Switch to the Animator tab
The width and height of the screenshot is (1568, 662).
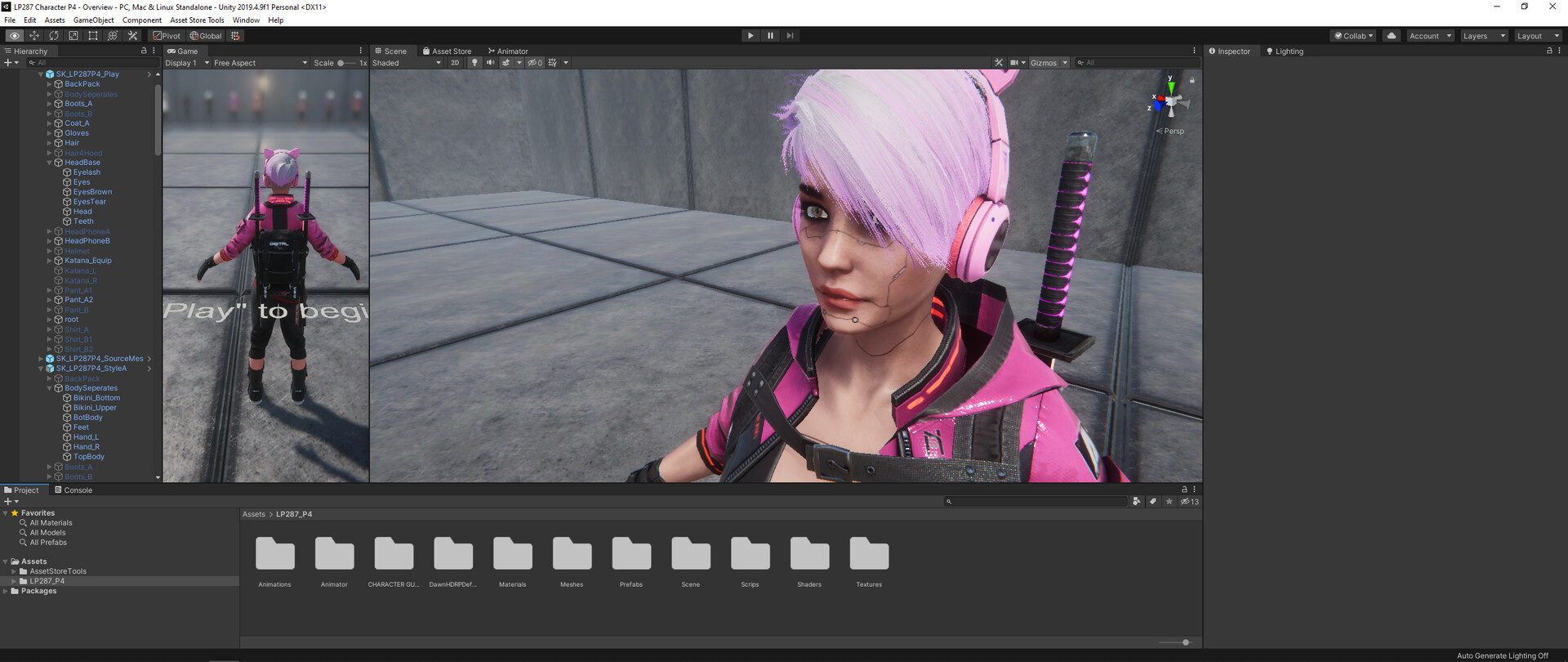tap(508, 51)
